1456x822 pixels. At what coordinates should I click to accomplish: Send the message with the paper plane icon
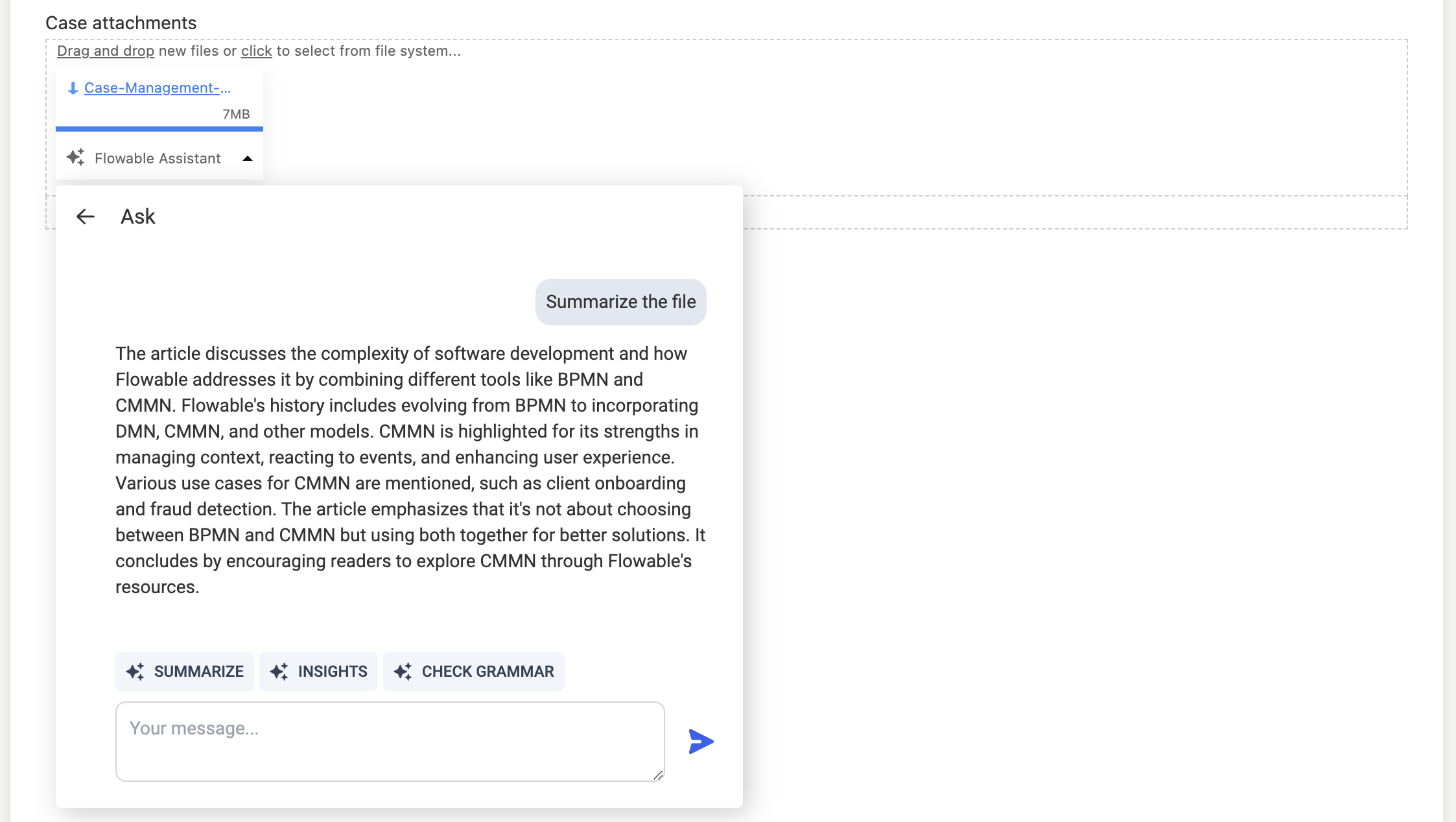(701, 742)
